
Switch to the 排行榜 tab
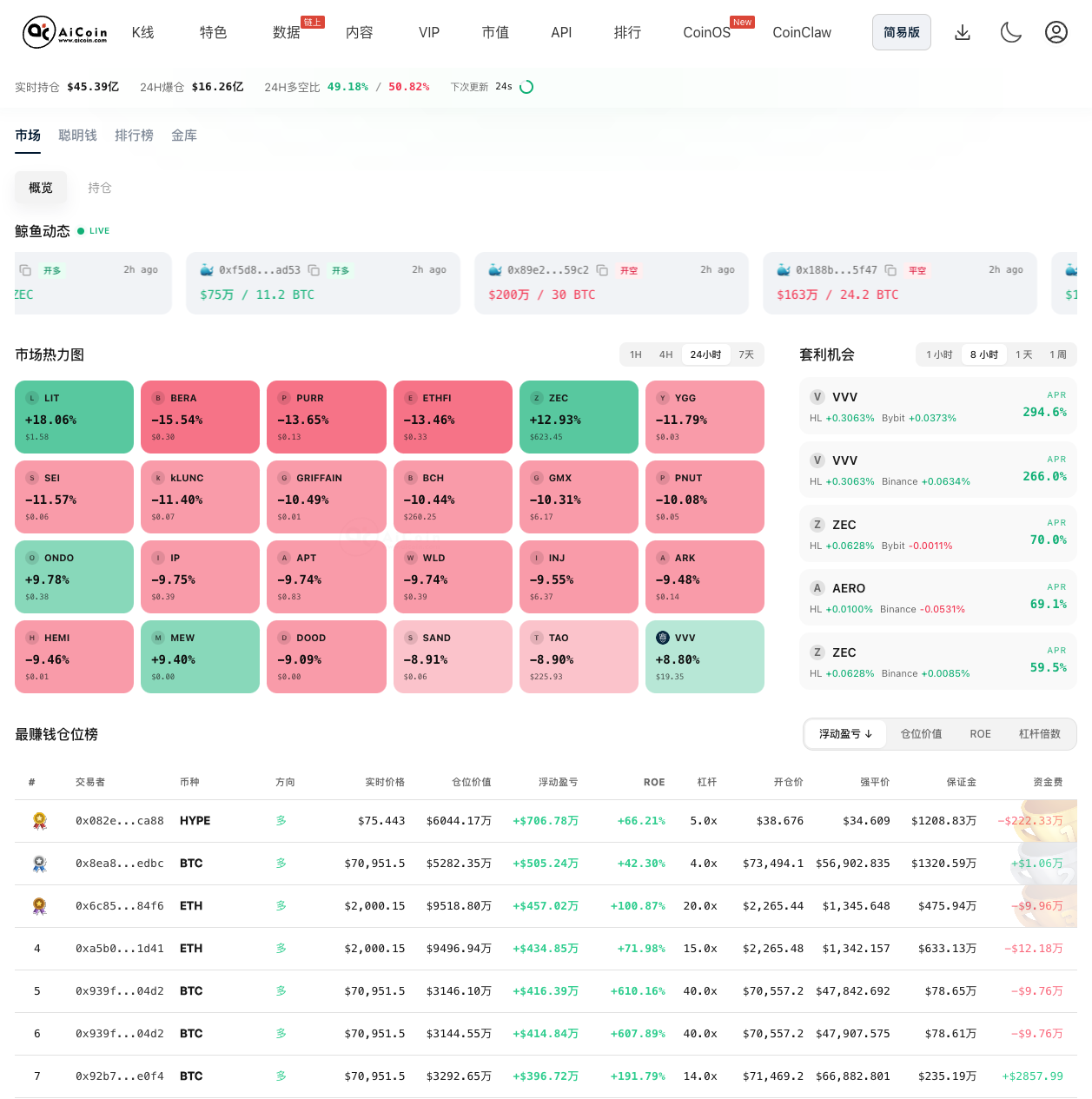pyautogui.click(x=134, y=136)
